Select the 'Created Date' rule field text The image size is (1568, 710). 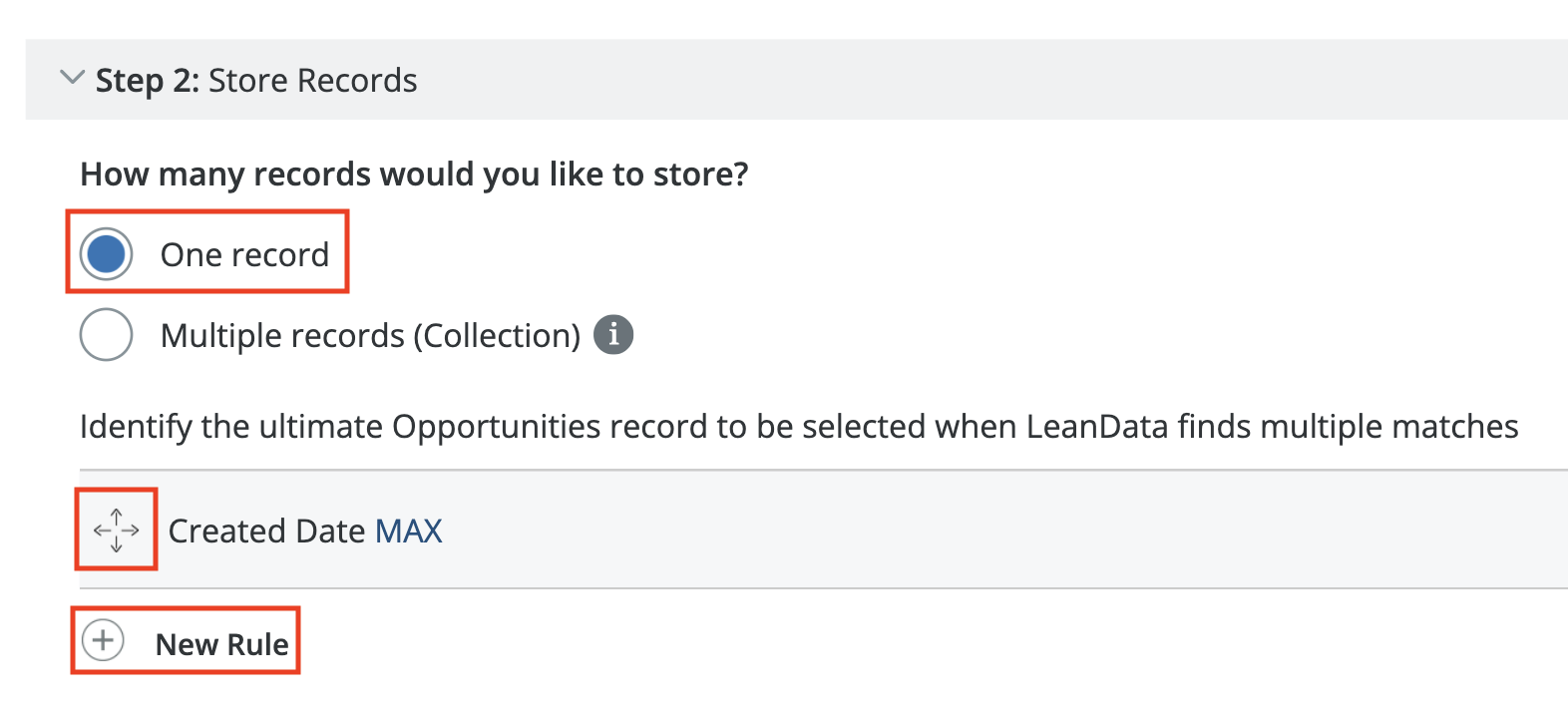[266, 532]
